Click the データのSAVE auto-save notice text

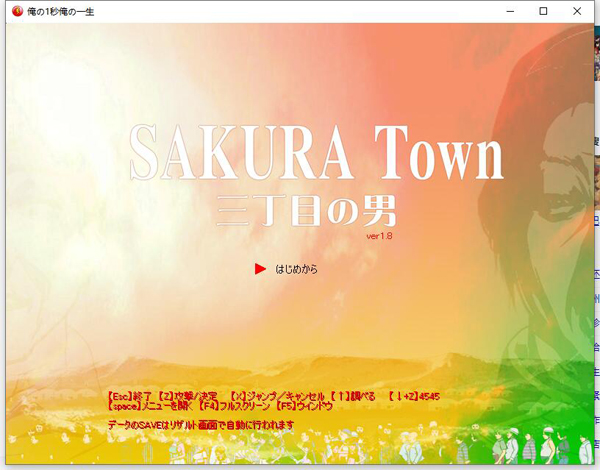(200, 425)
